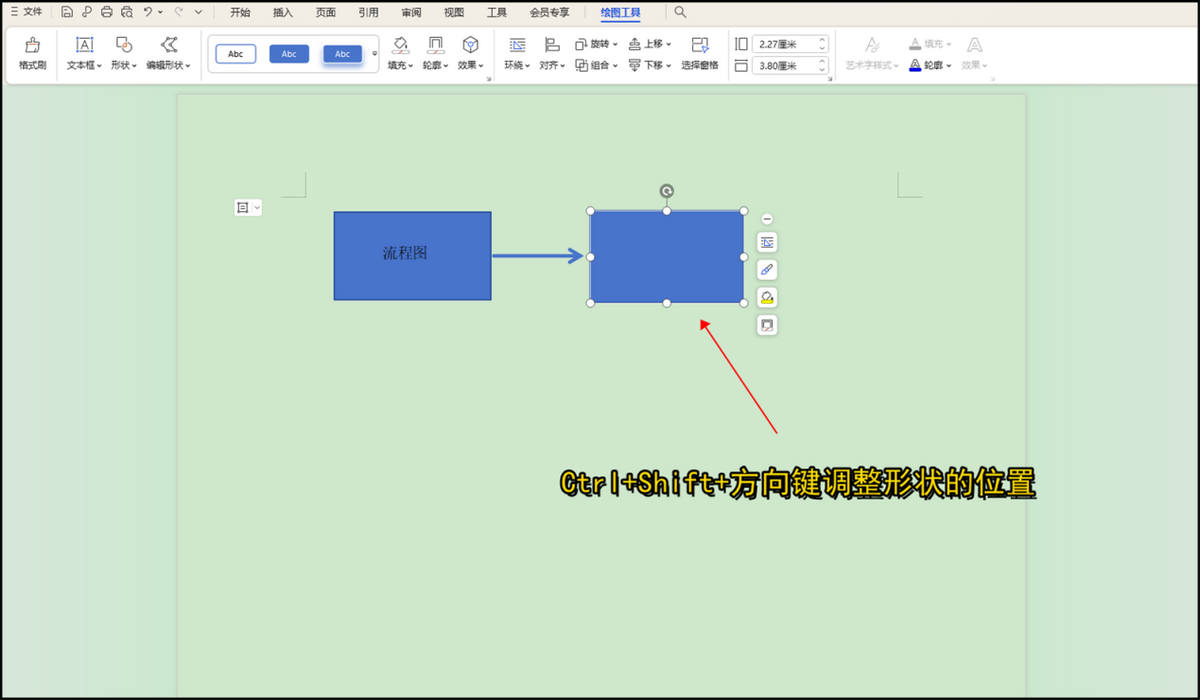Click the page layout icon at left margin
This screenshot has width=1200, height=700.
(242, 207)
